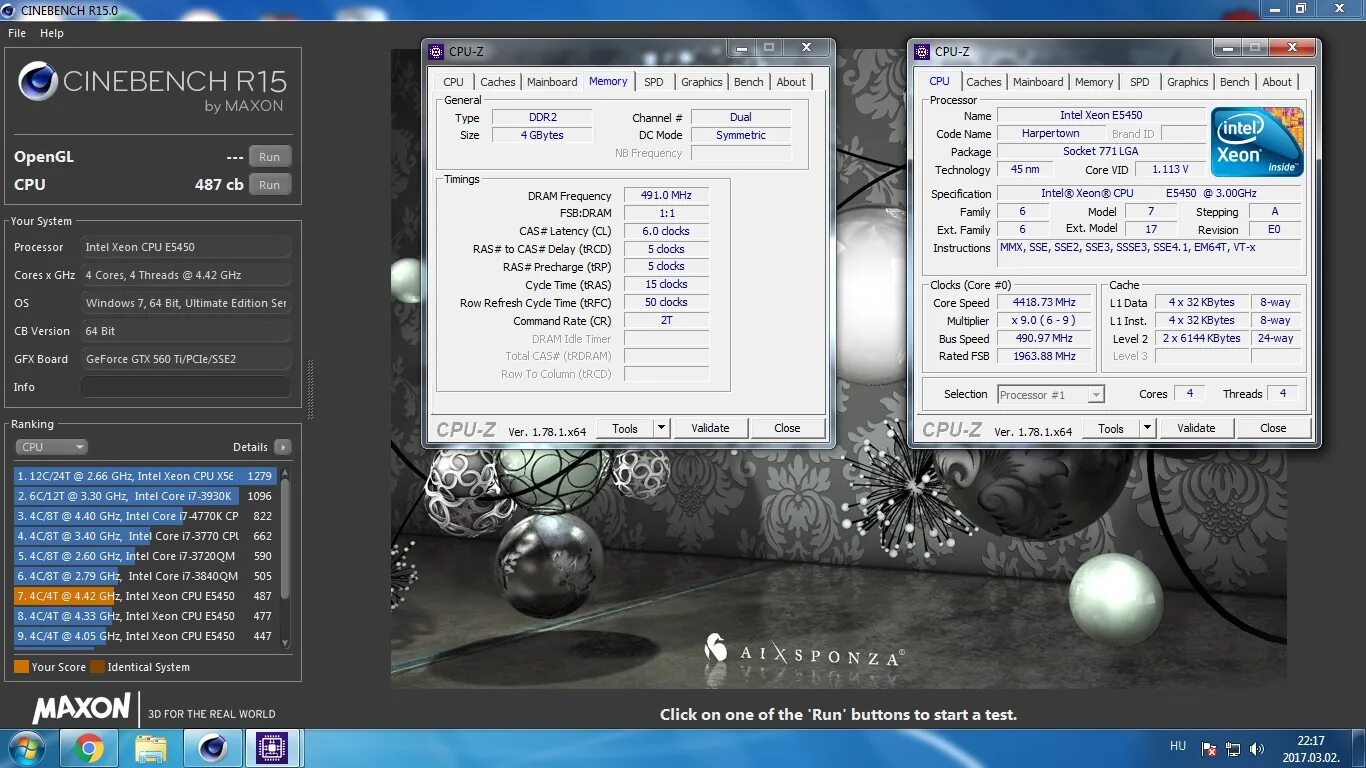Run the CPU benchmark
The width and height of the screenshot is (1366, 768).
tap(270, 185)
